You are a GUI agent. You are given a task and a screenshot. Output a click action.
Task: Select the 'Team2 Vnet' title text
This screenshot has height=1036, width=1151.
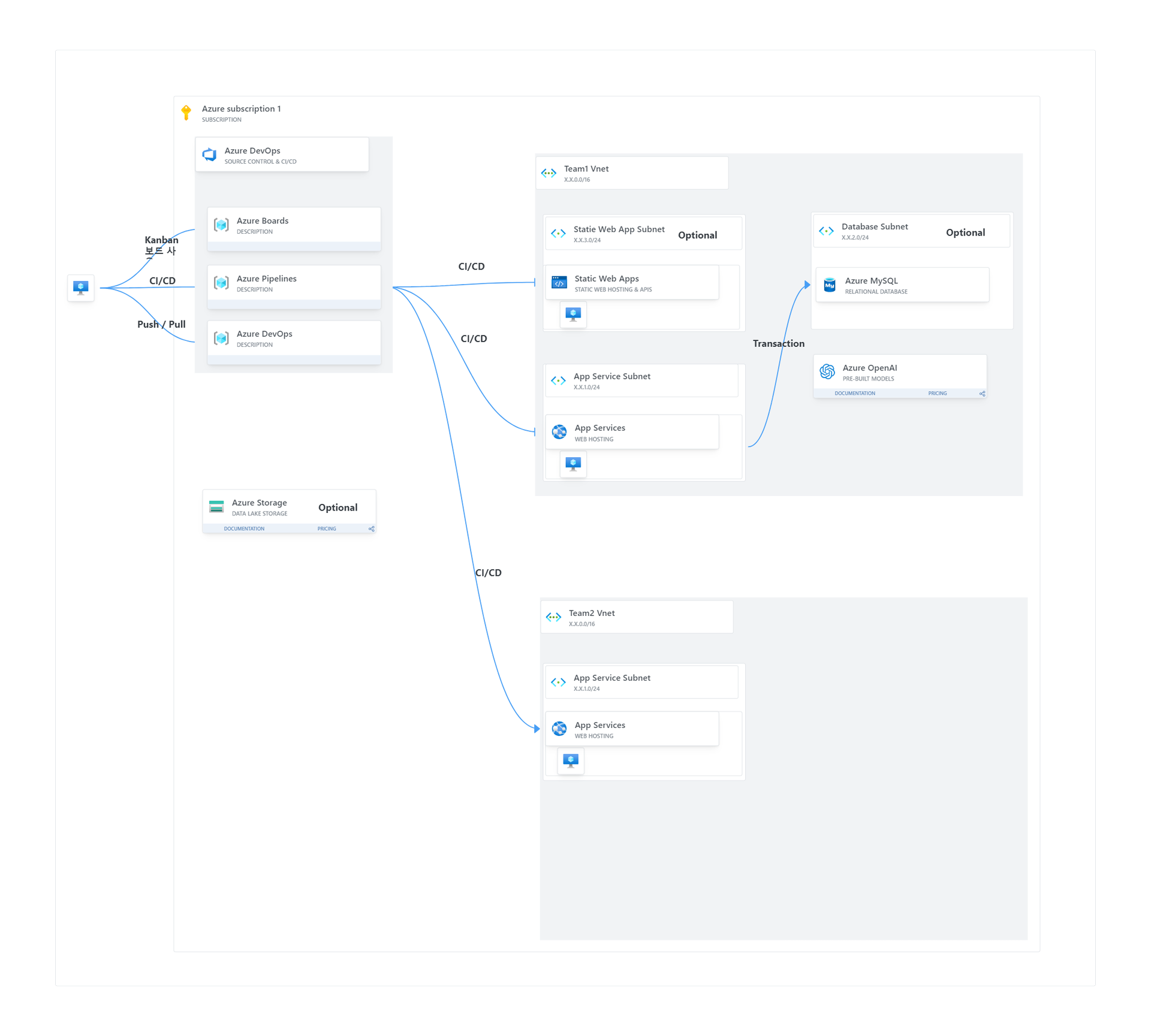coord(592,614)
